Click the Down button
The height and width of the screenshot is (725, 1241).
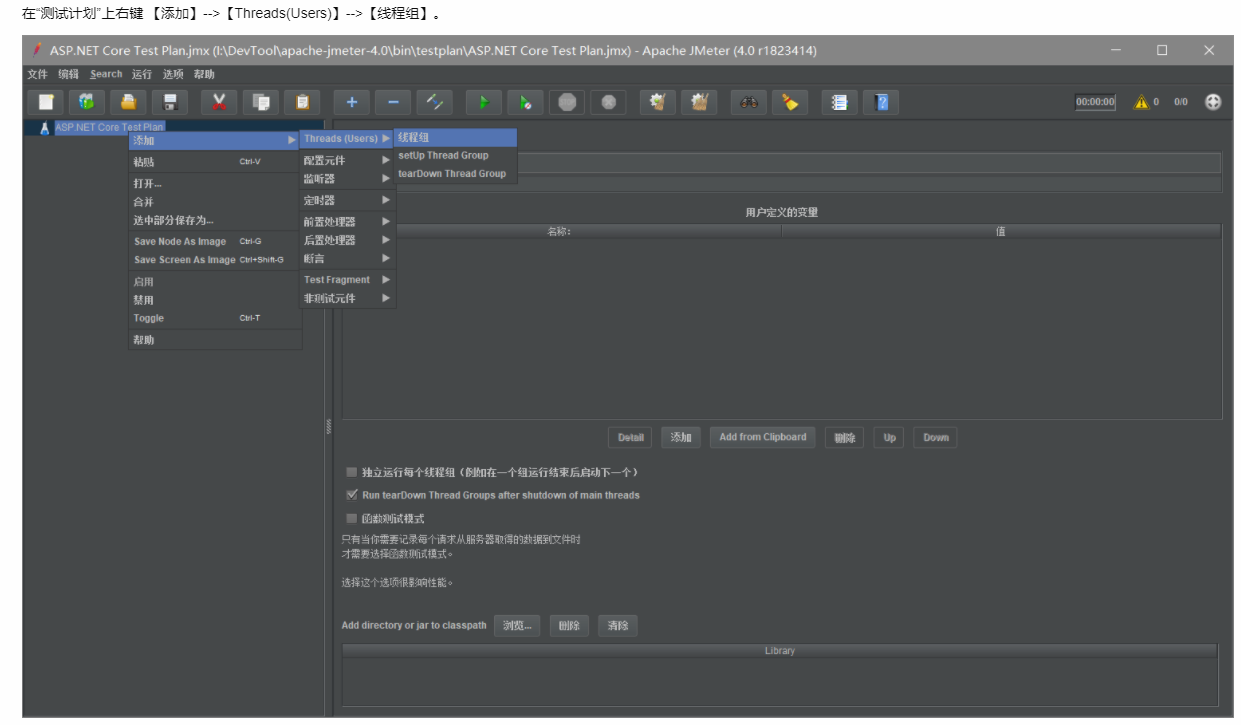[x=936, y=438]
